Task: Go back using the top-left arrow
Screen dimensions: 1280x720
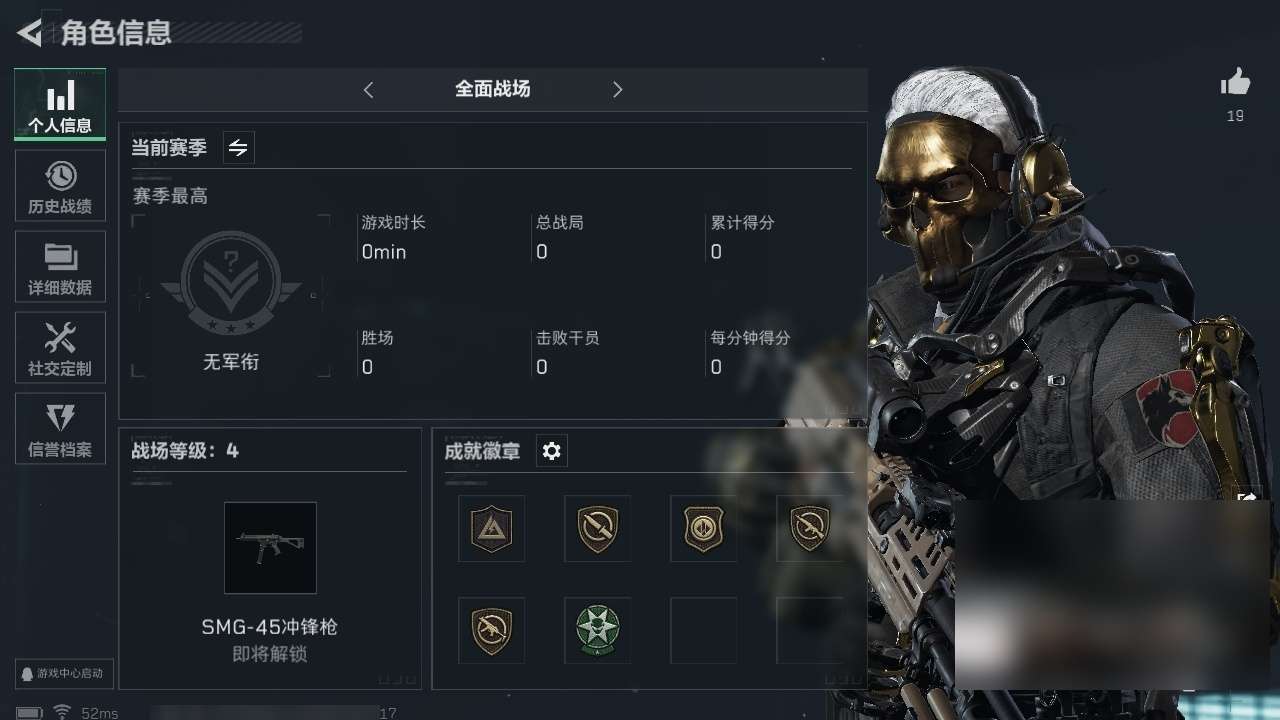Action: (x=29, y=33)
